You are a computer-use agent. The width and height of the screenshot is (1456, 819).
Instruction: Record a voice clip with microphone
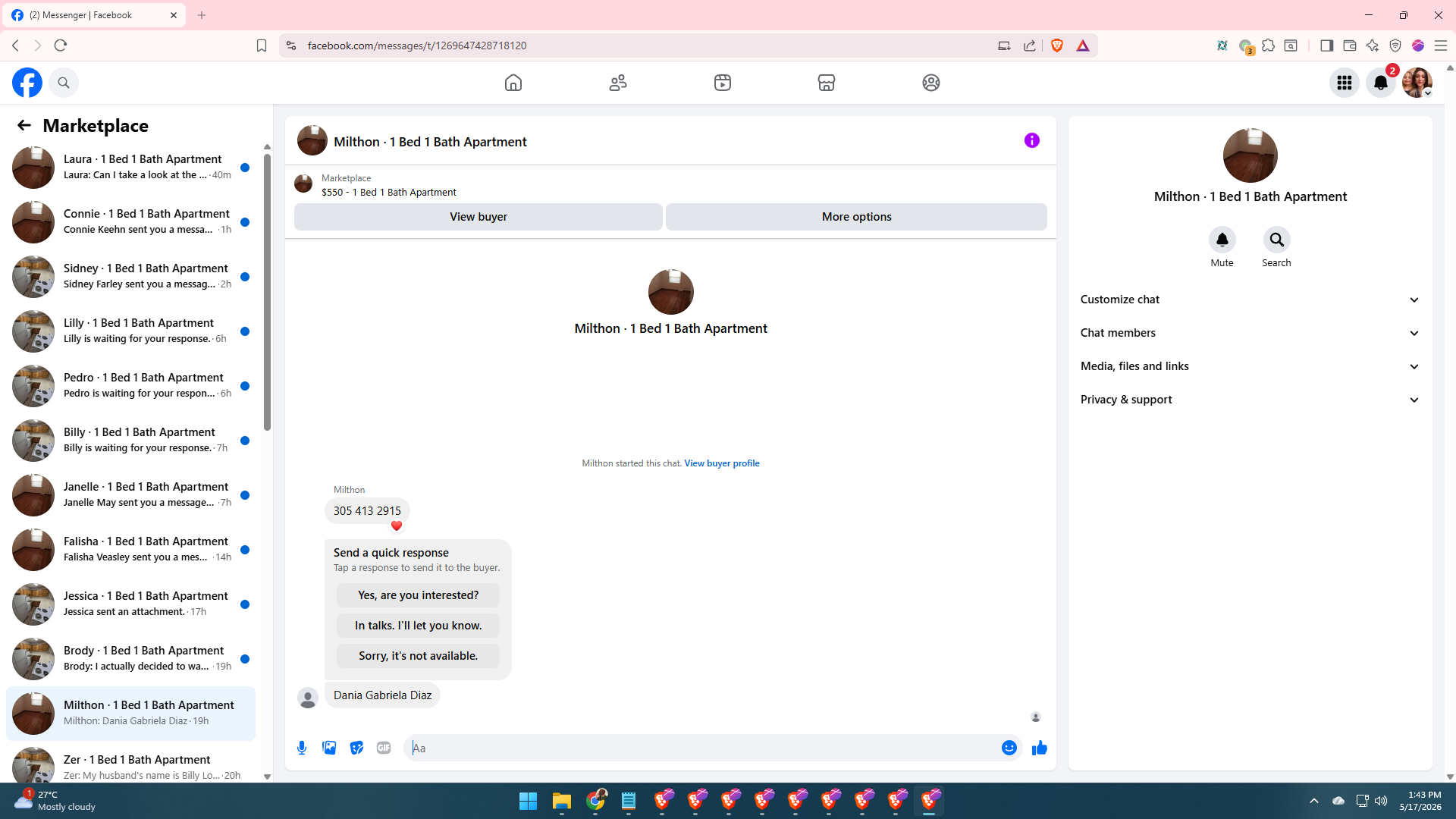click(302, 748)
